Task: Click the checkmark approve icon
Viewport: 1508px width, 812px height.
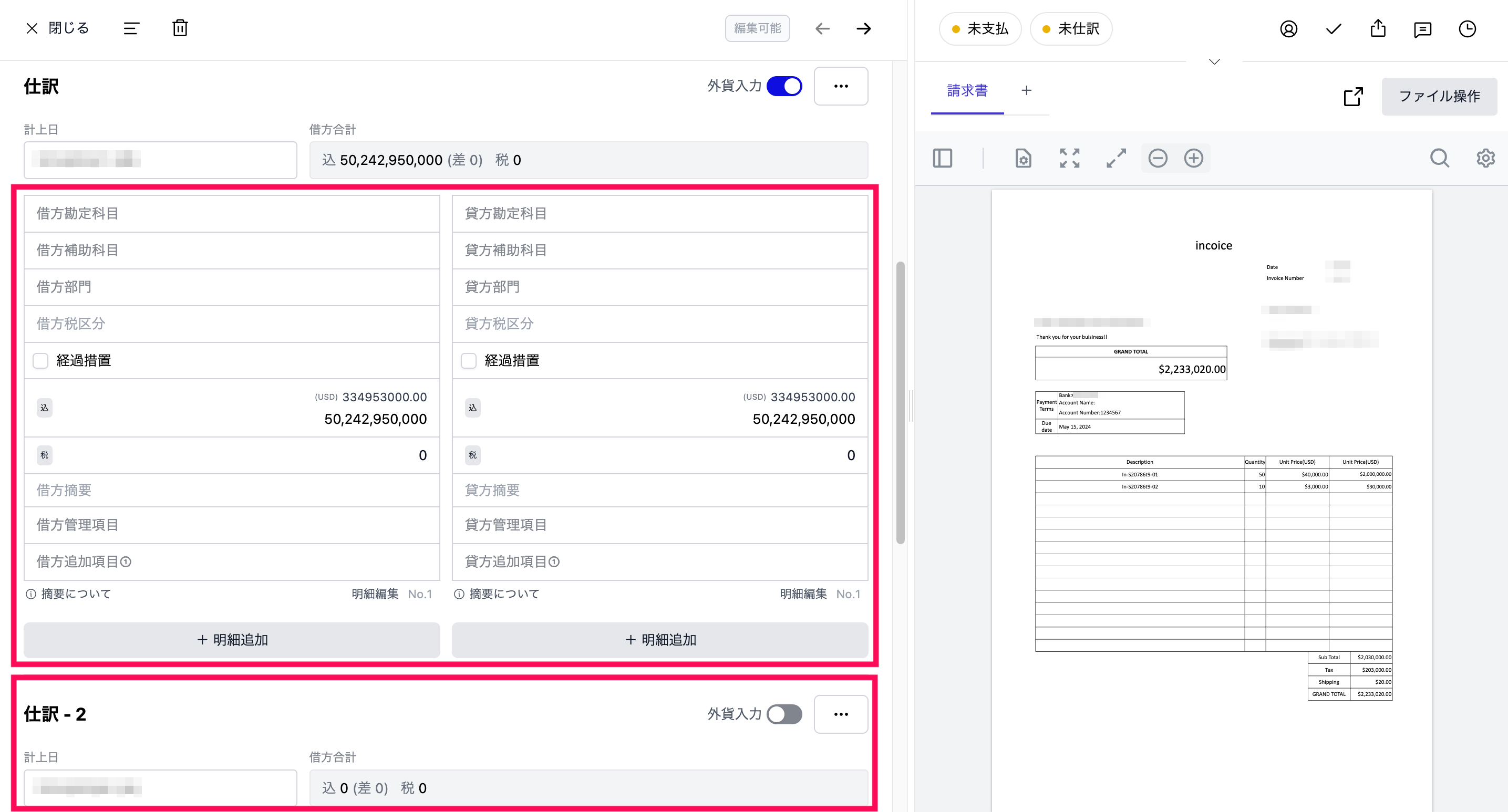Action: click(1334, 29)
